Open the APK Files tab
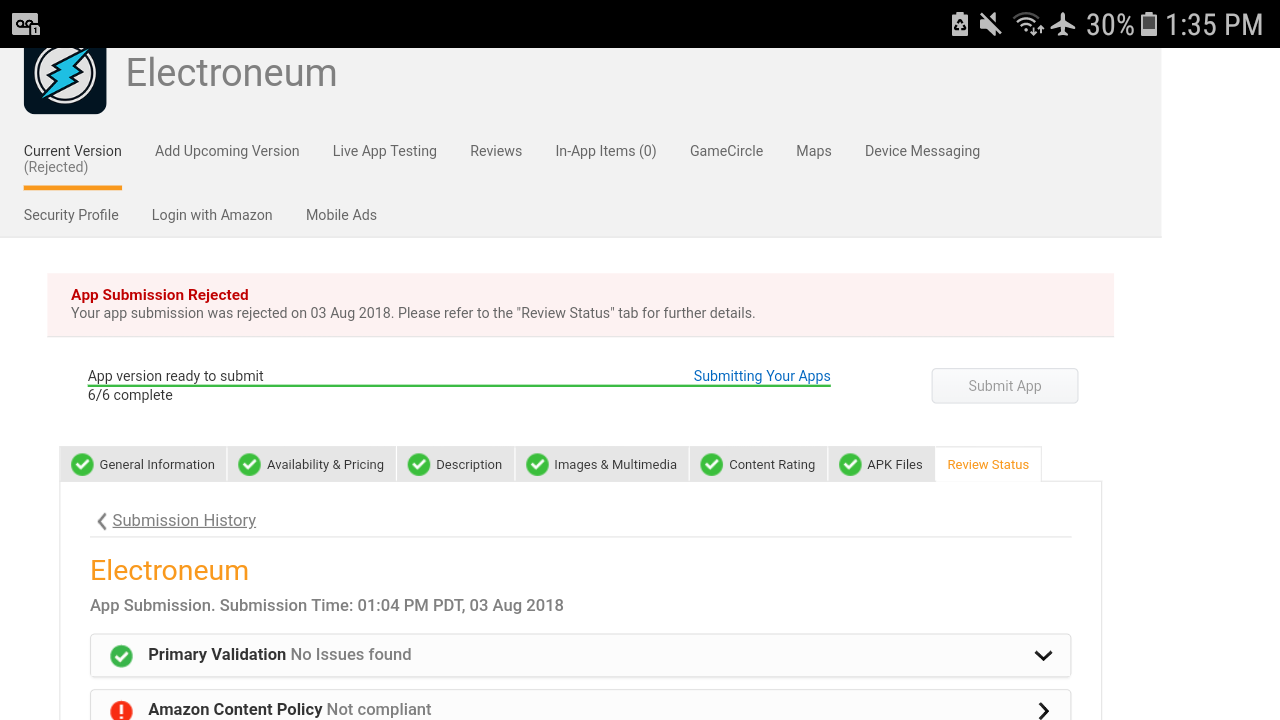 [x=882, y=464]
